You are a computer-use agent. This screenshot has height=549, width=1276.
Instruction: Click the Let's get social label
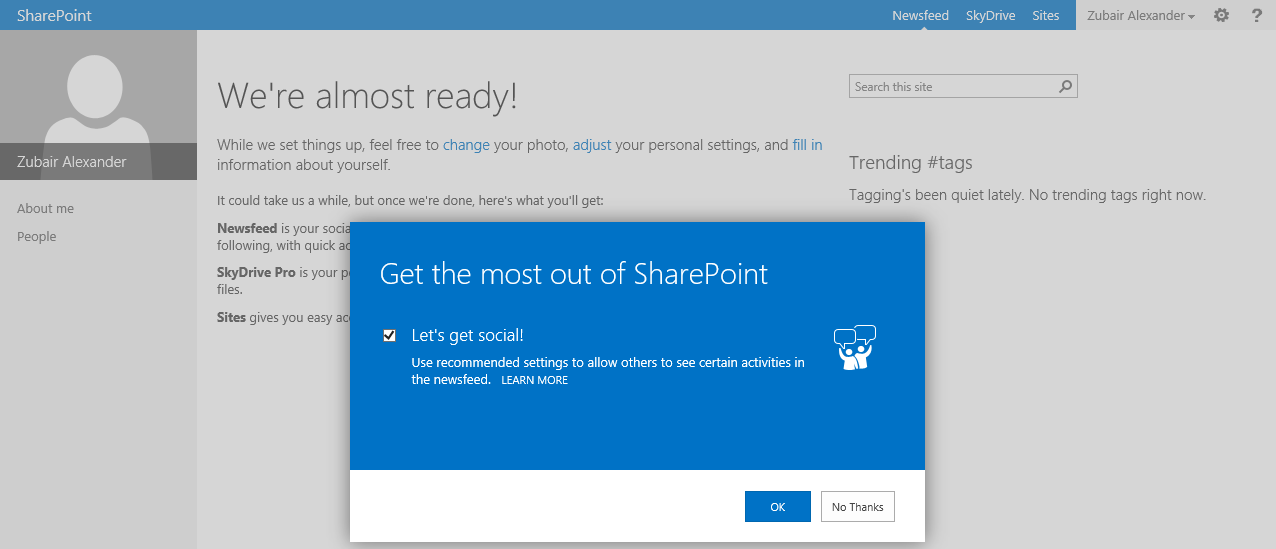coord(468,336)
